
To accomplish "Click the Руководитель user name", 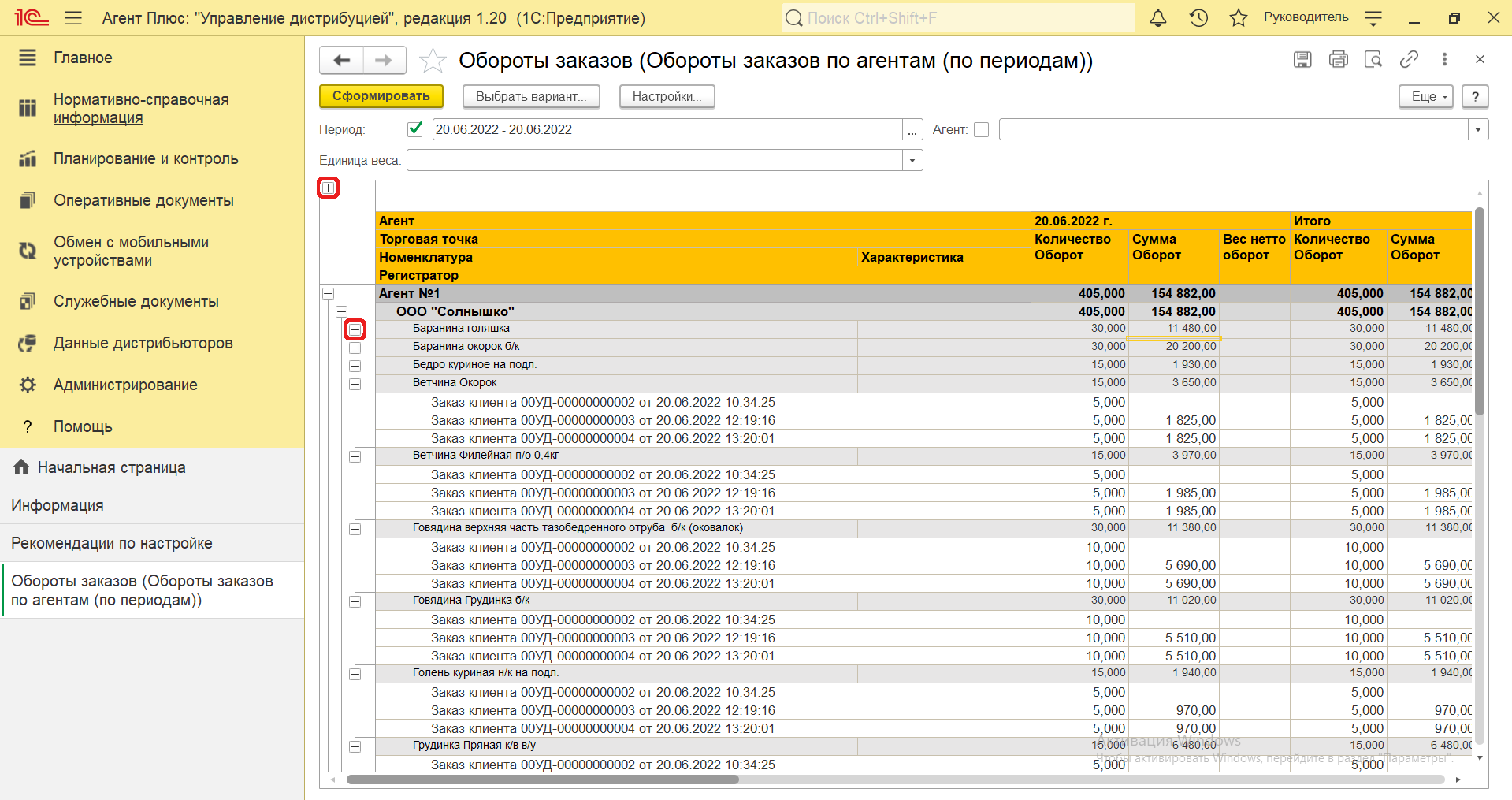I will click(x=1306, y=17).
